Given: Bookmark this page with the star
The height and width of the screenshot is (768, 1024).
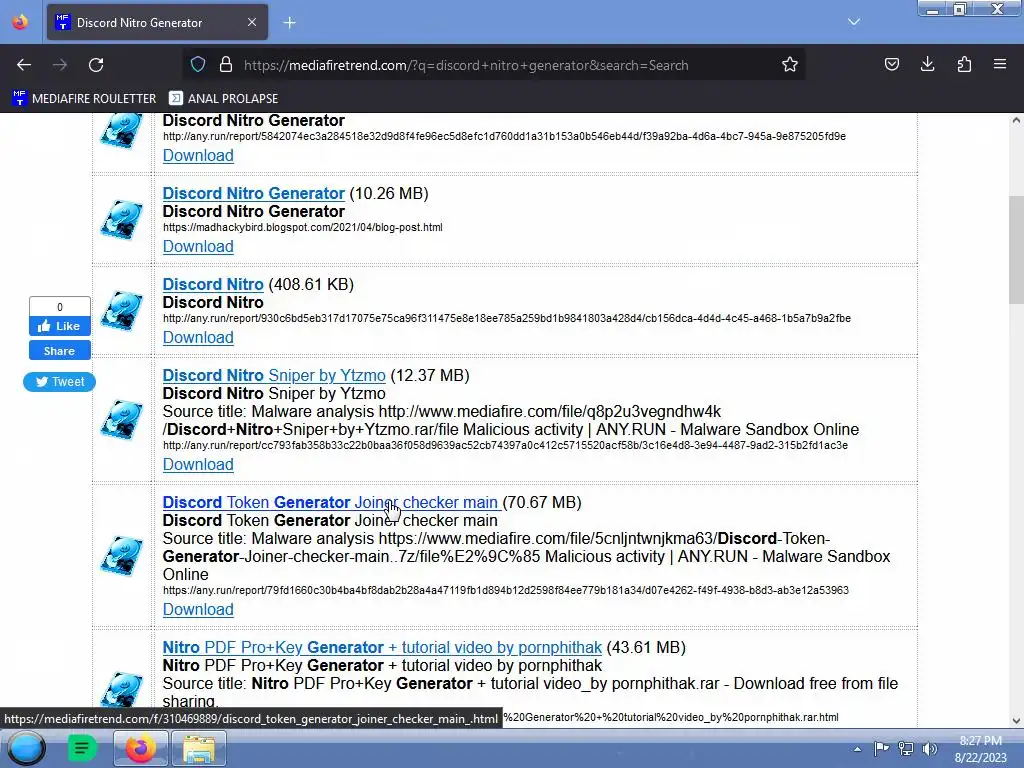Looking at the screenshot, I should (790, 65).
